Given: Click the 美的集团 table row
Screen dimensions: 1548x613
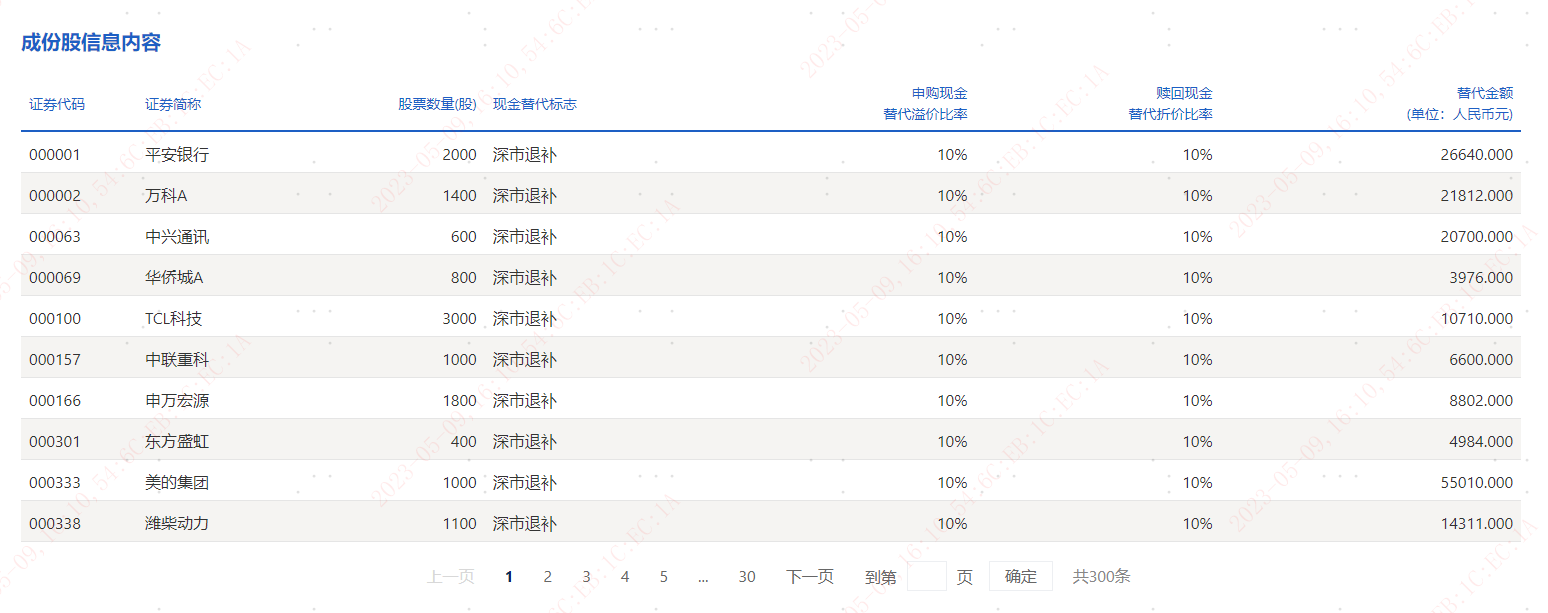Looking at the screenshot, I should point(400,482).
